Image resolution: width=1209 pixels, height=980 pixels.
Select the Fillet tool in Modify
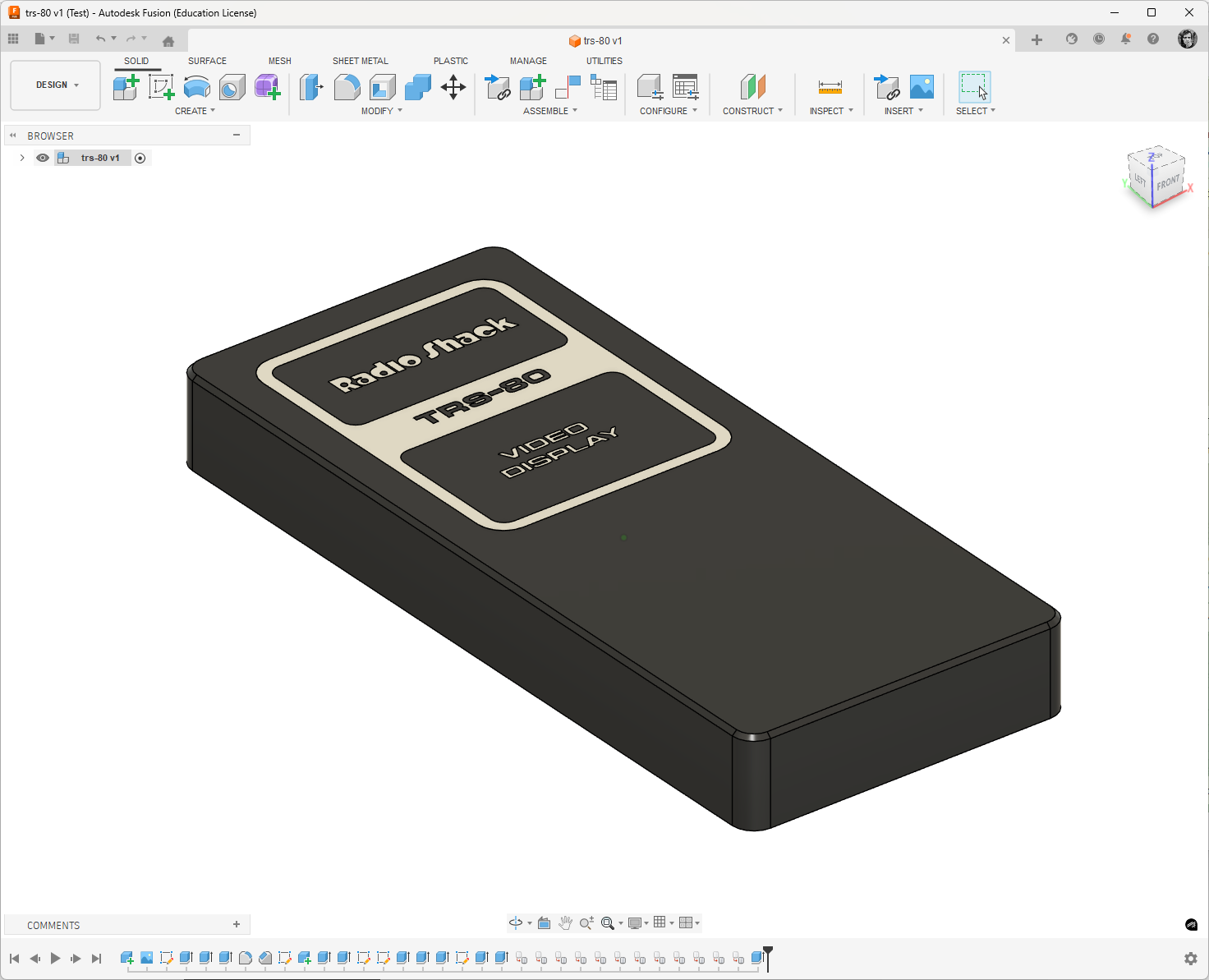pyautogui.click(x=347, y=87)
